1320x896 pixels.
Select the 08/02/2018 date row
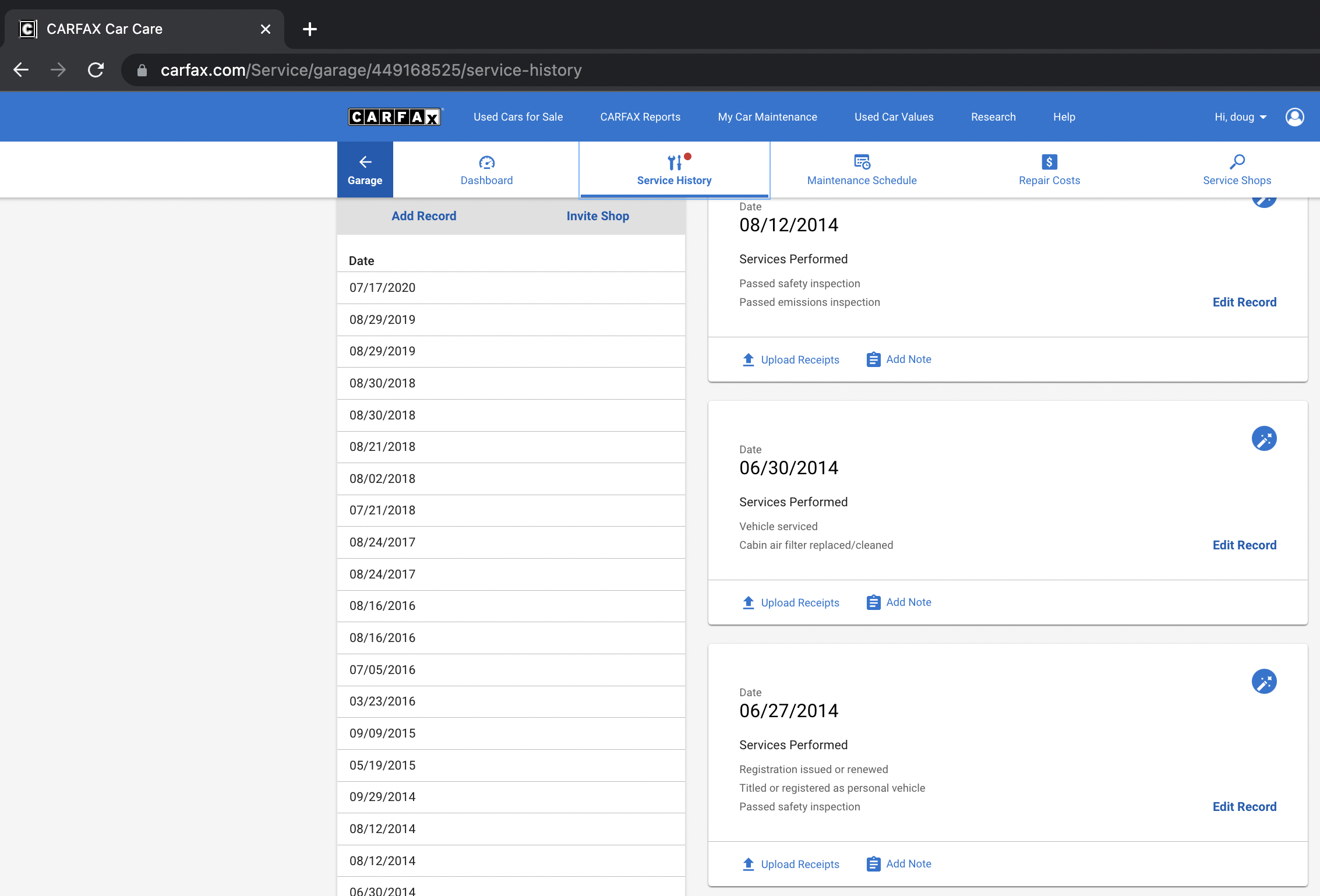coord(511,479)
